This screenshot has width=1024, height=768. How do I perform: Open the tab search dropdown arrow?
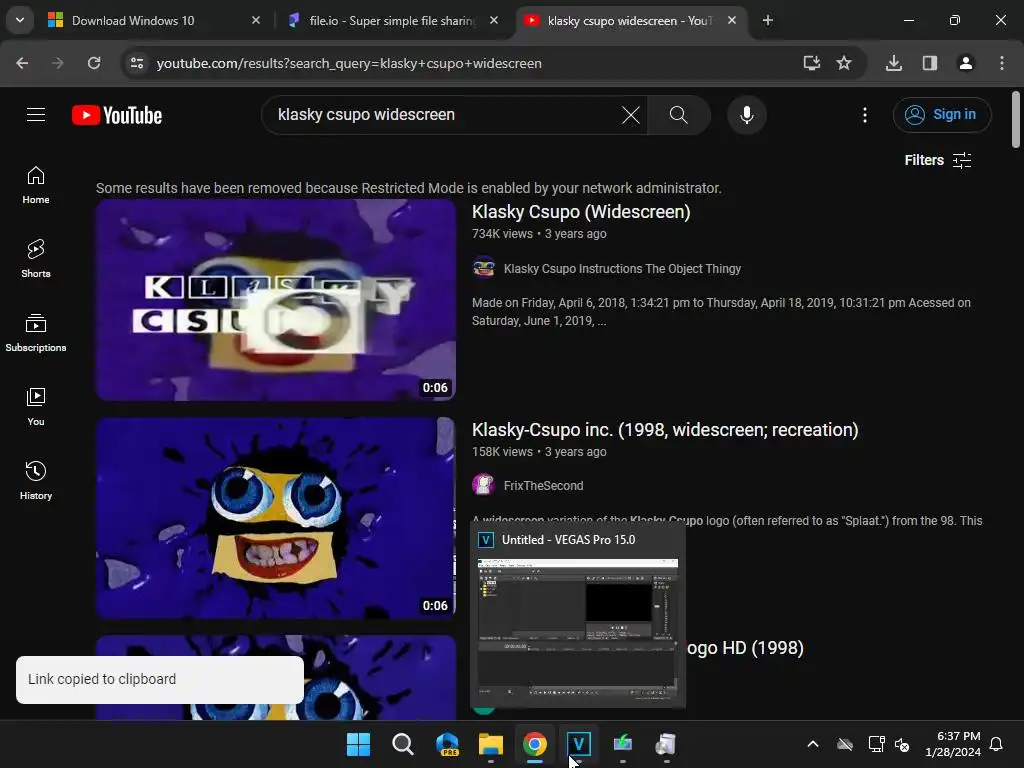pyautogui.click(x=20, y=20)
